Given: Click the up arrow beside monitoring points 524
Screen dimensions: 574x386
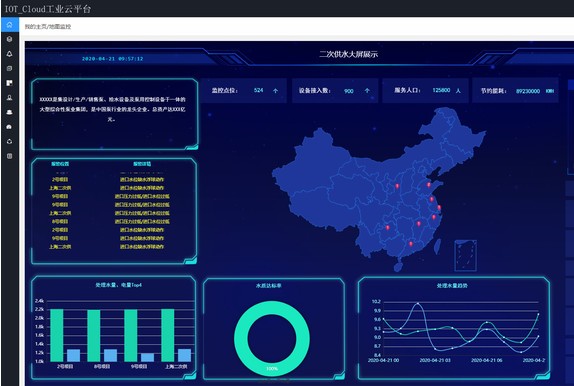Looking at the screenshot, I should [275, 91].
